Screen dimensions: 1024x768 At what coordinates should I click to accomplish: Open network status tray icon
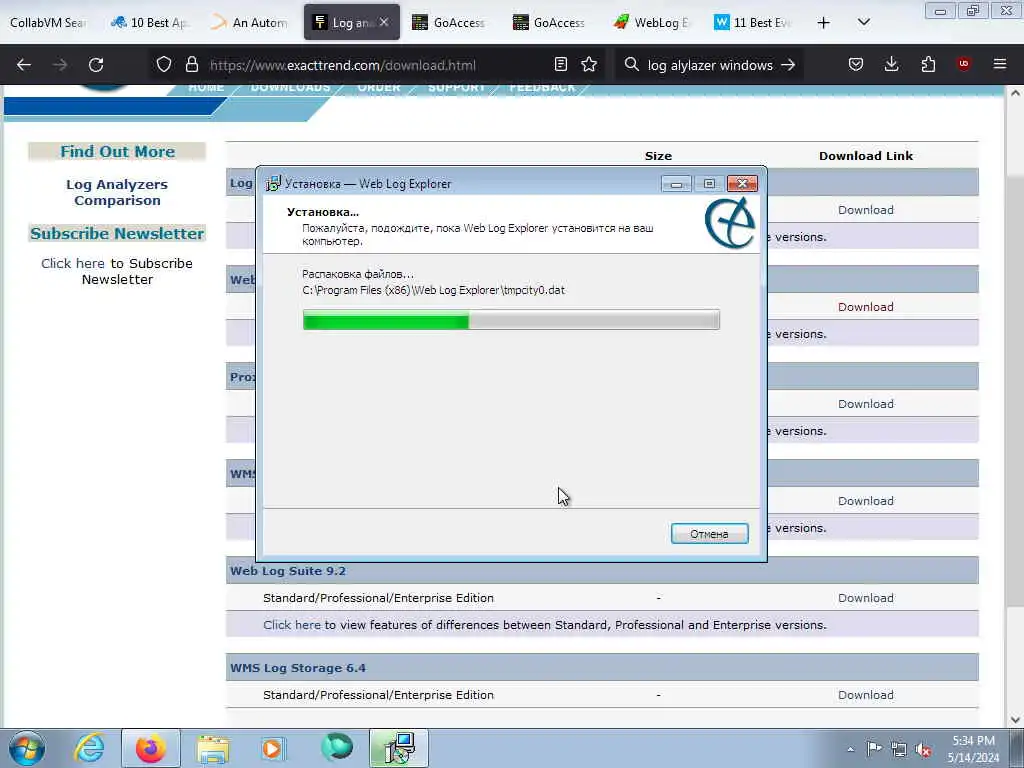[899, 749]
